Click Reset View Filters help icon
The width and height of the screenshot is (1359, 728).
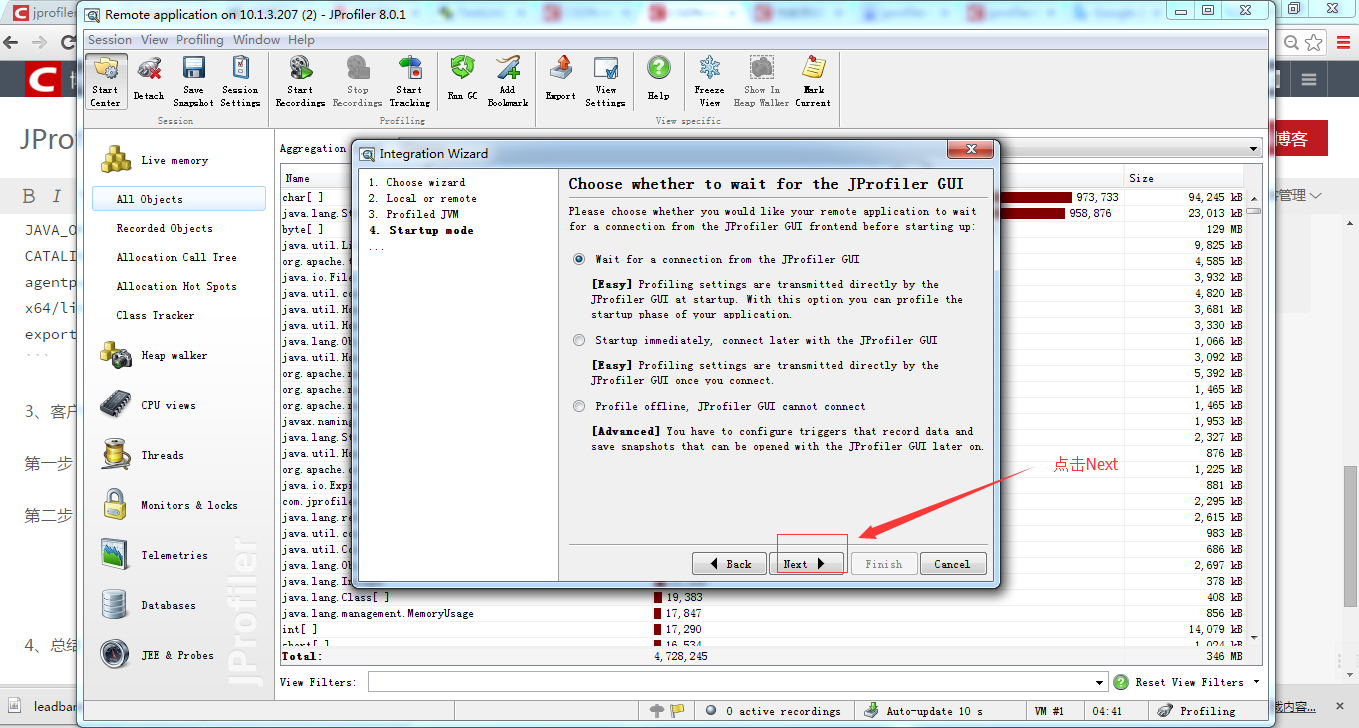tap(1121, 682)
